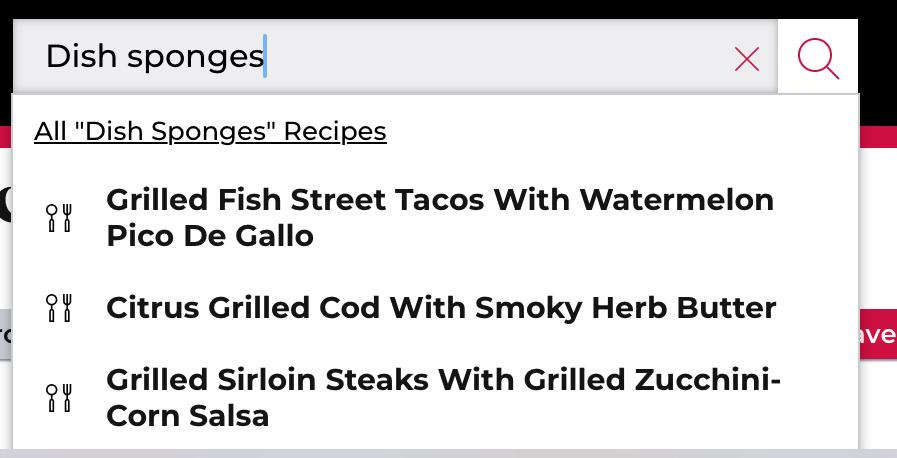Click the words "Smoky Herb Butter" in second suggestion
The width and height of the screenshot is (897, 458).
coord(626,309)
